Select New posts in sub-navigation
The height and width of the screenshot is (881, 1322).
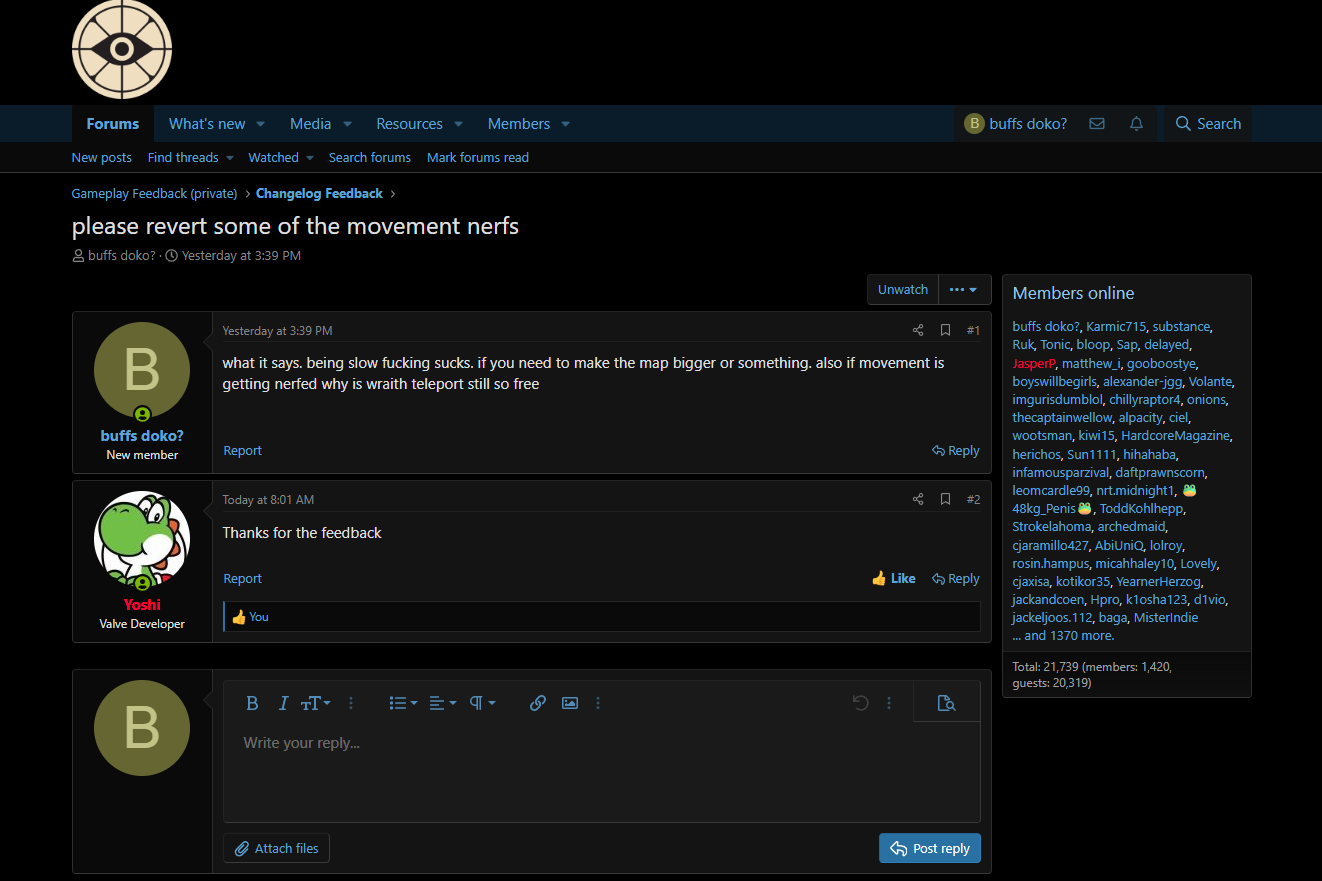click(x=101, y=158)
